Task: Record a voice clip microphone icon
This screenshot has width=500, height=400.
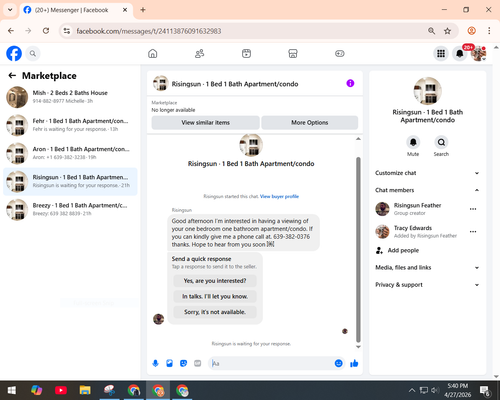Action: click(x=155, y=363)
